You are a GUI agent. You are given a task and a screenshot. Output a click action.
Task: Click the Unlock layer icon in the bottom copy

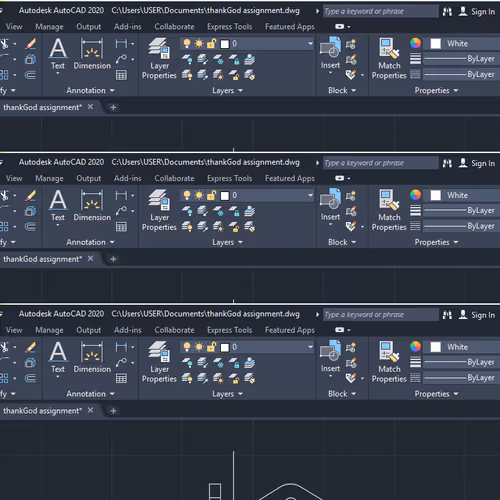[234, 378]
